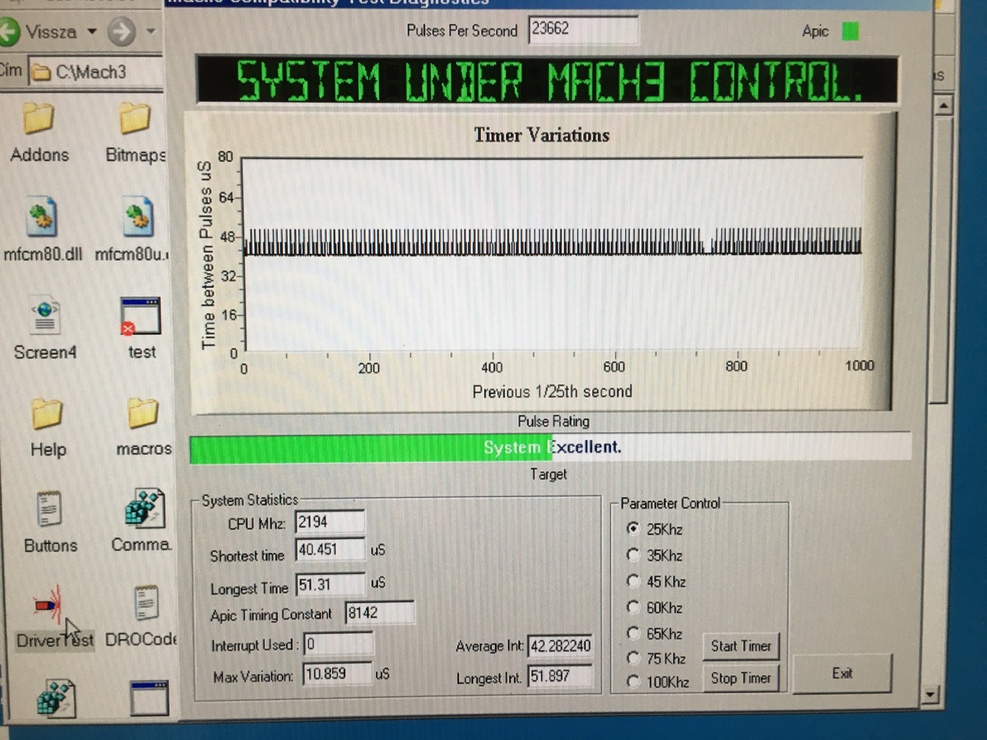
Task: Click the Pulses Per Second field
Action: click(x=583, y=30)
